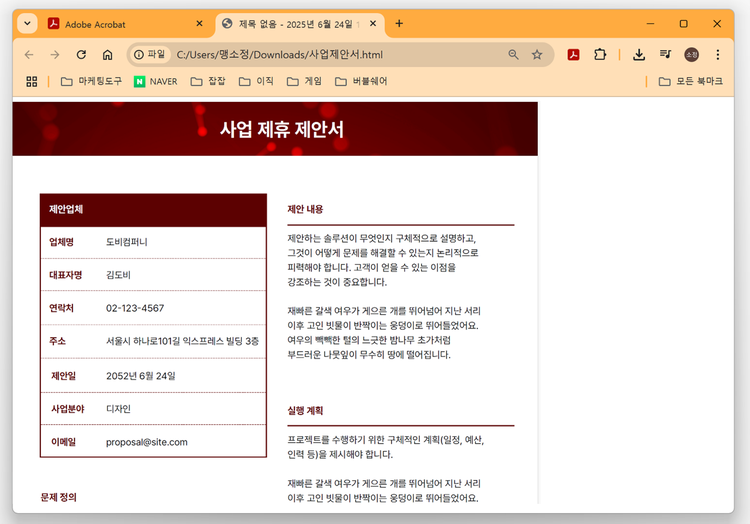Screen dimensions: 750x524
Task: Select the representative name 김도비
Action: coord(118,275)
